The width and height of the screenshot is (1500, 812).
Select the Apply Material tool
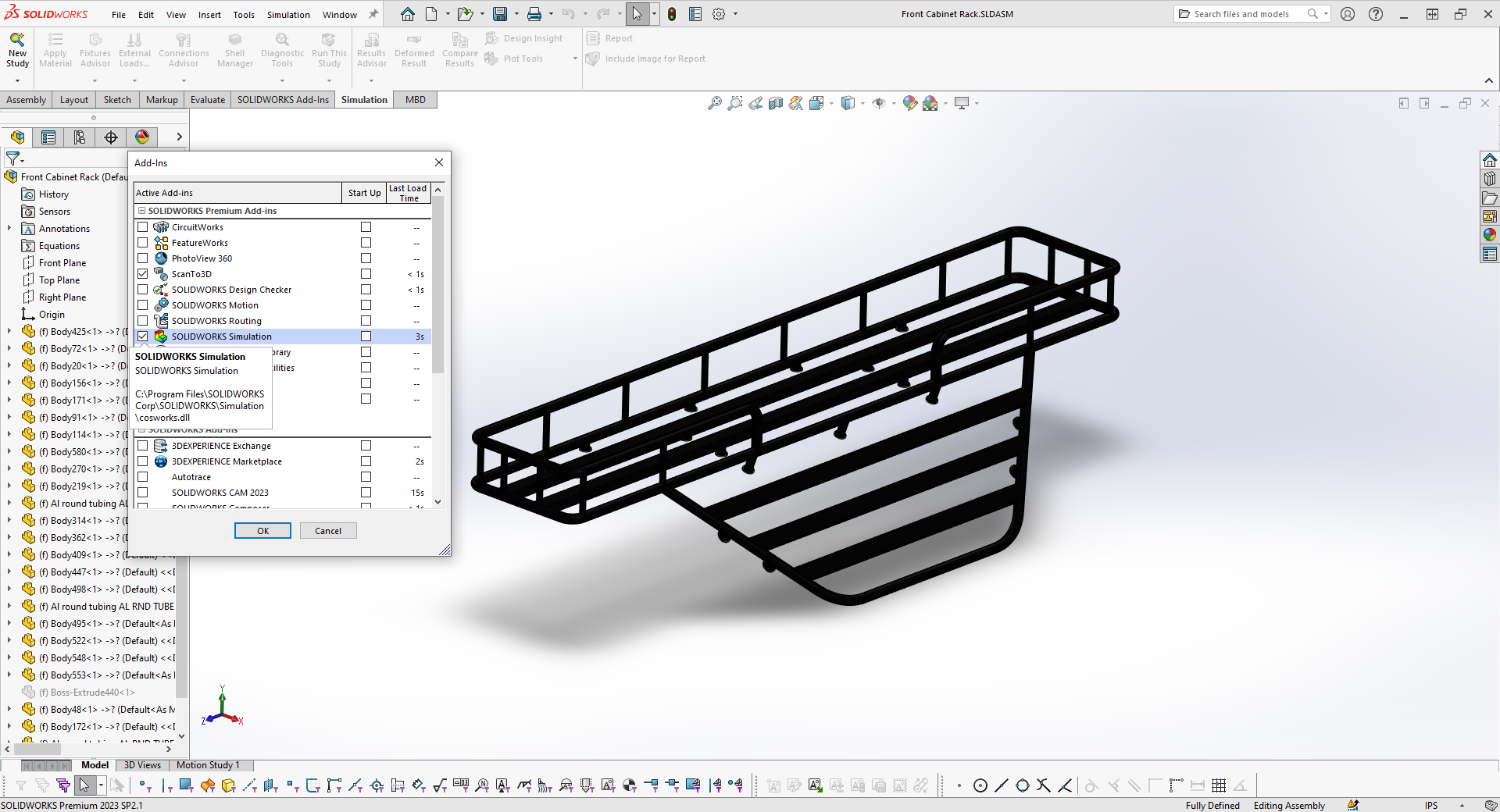tap(55, 50)
